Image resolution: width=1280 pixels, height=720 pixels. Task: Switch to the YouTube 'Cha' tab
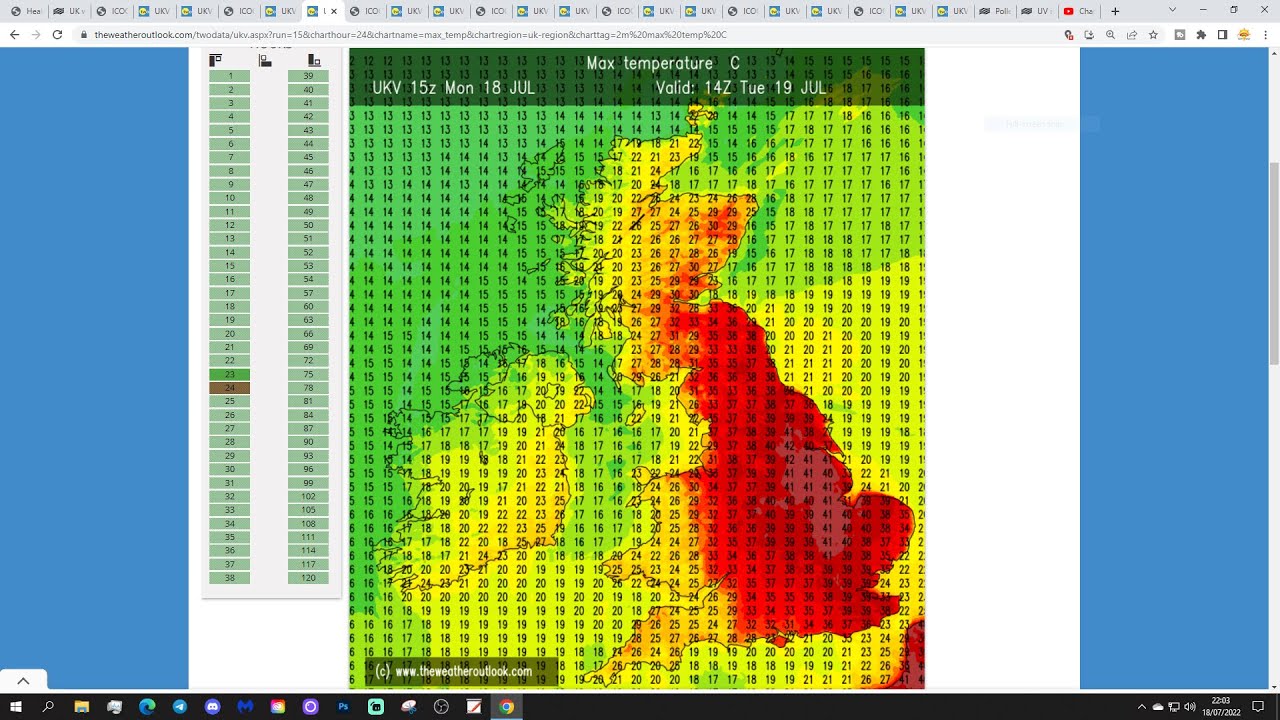coord(1080,11)
